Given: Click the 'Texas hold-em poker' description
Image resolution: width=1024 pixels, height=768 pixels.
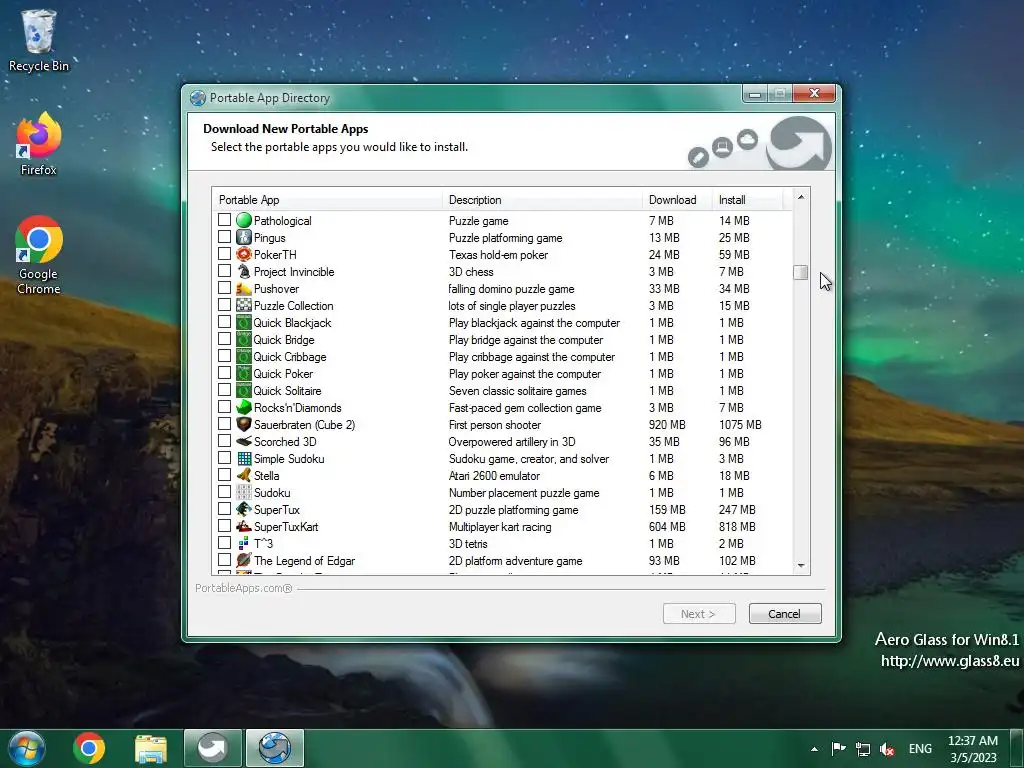Looking at the screenshot, I should pyautogui.click(x=498, y=255).
